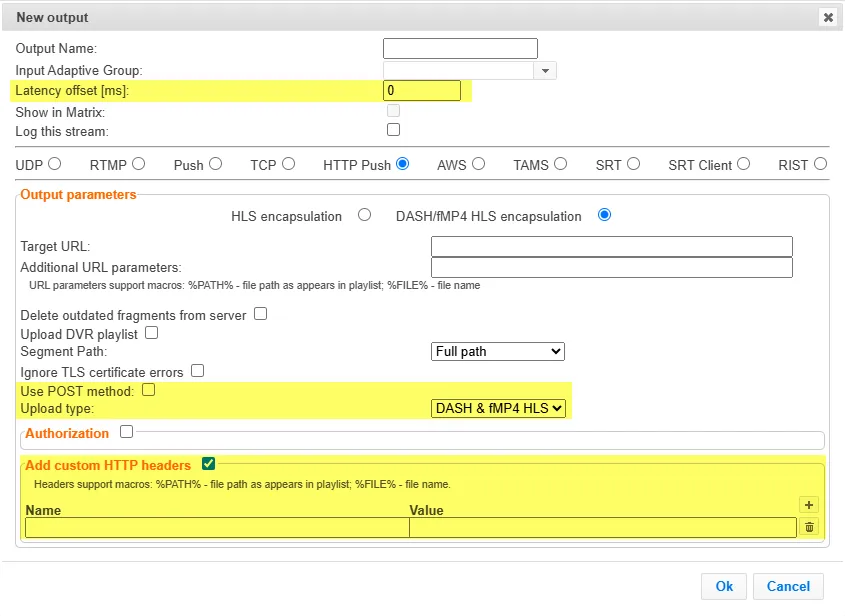
Task: Select the RTMP output type
Action: 138,164
